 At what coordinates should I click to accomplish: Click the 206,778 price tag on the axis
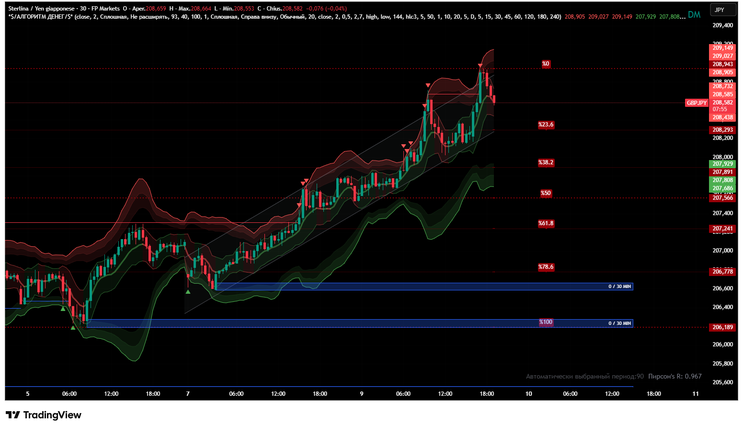[722, 272]
